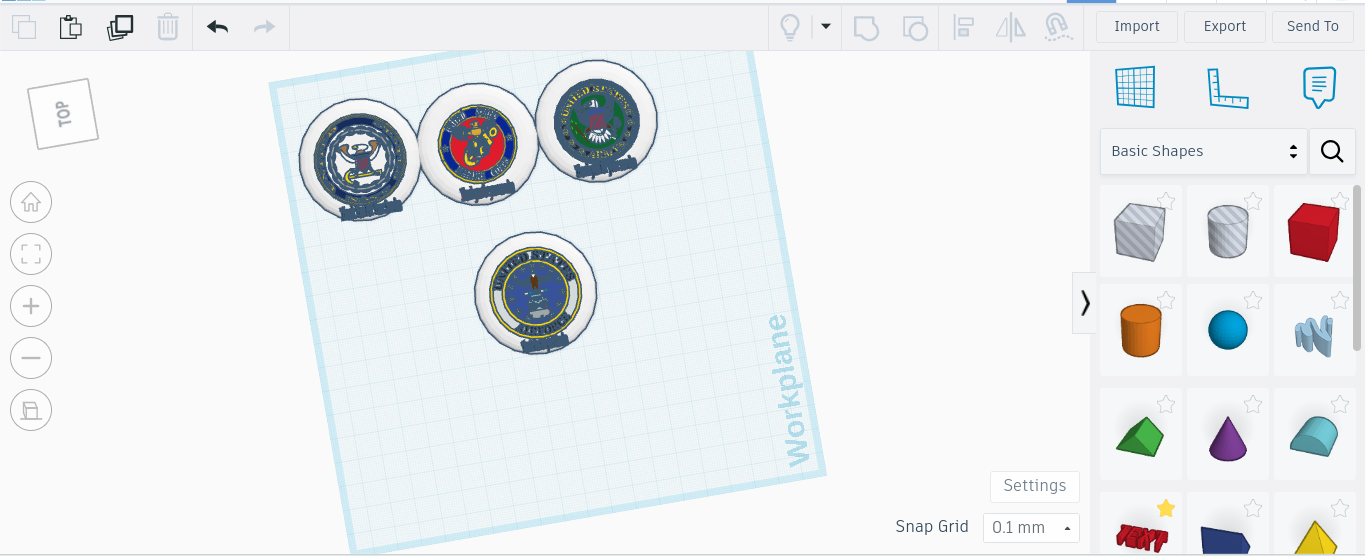This screenshot has height=556, width=1365.
Task: Open the arrow dropdown beside light bulb
Action: (x=826, y=26)
